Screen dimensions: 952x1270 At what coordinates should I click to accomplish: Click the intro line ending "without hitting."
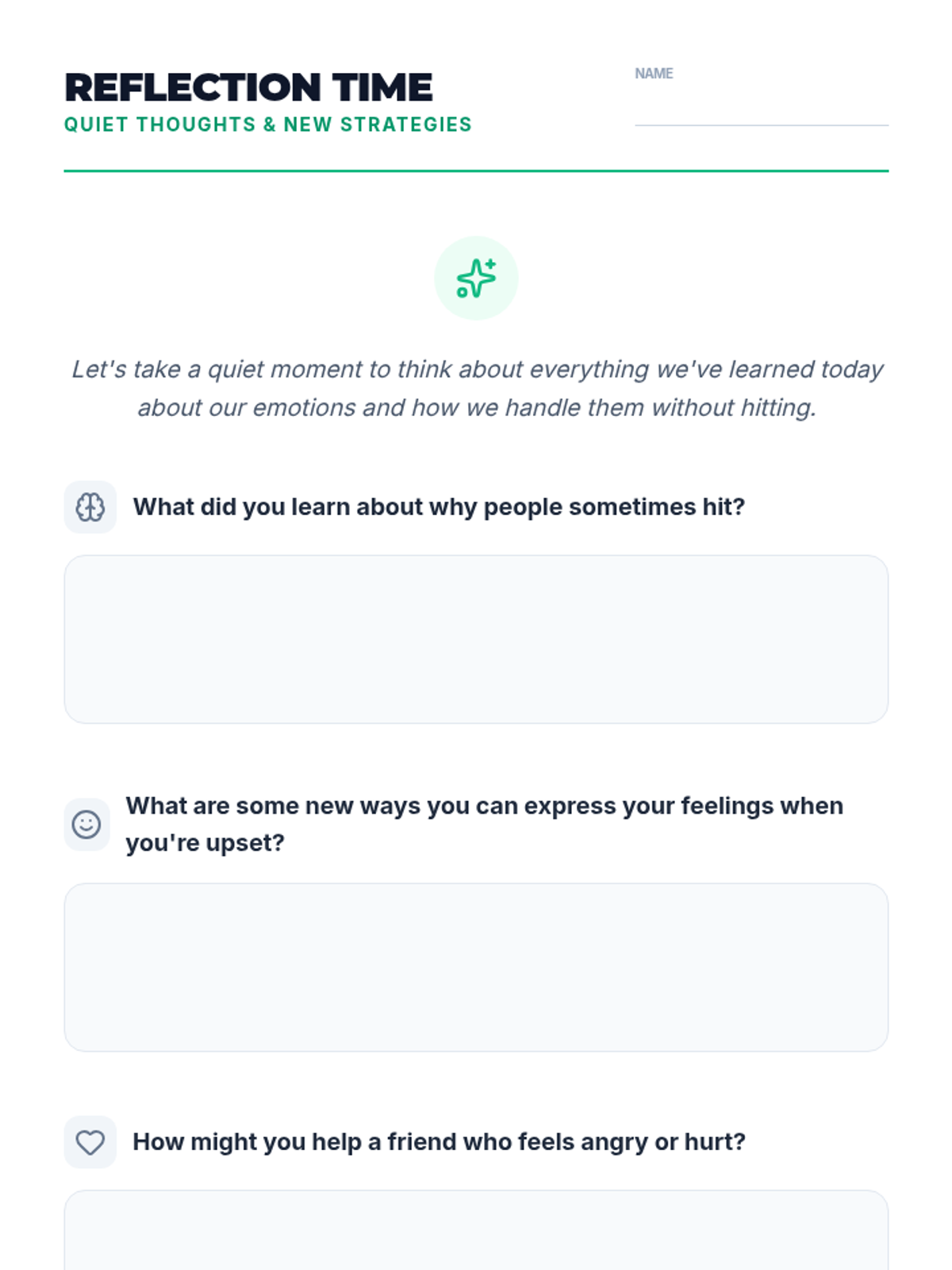tap(476, 408)
